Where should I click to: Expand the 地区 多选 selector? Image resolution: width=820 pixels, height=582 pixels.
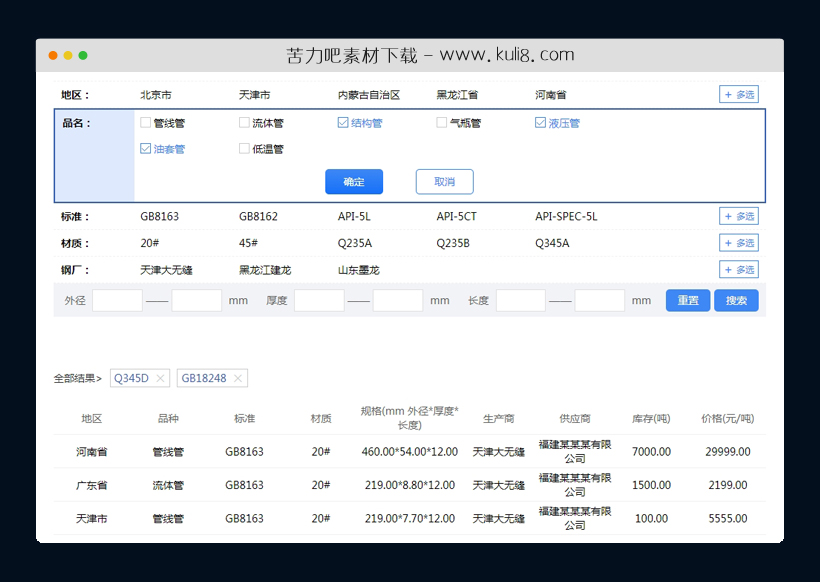[738, 94]
